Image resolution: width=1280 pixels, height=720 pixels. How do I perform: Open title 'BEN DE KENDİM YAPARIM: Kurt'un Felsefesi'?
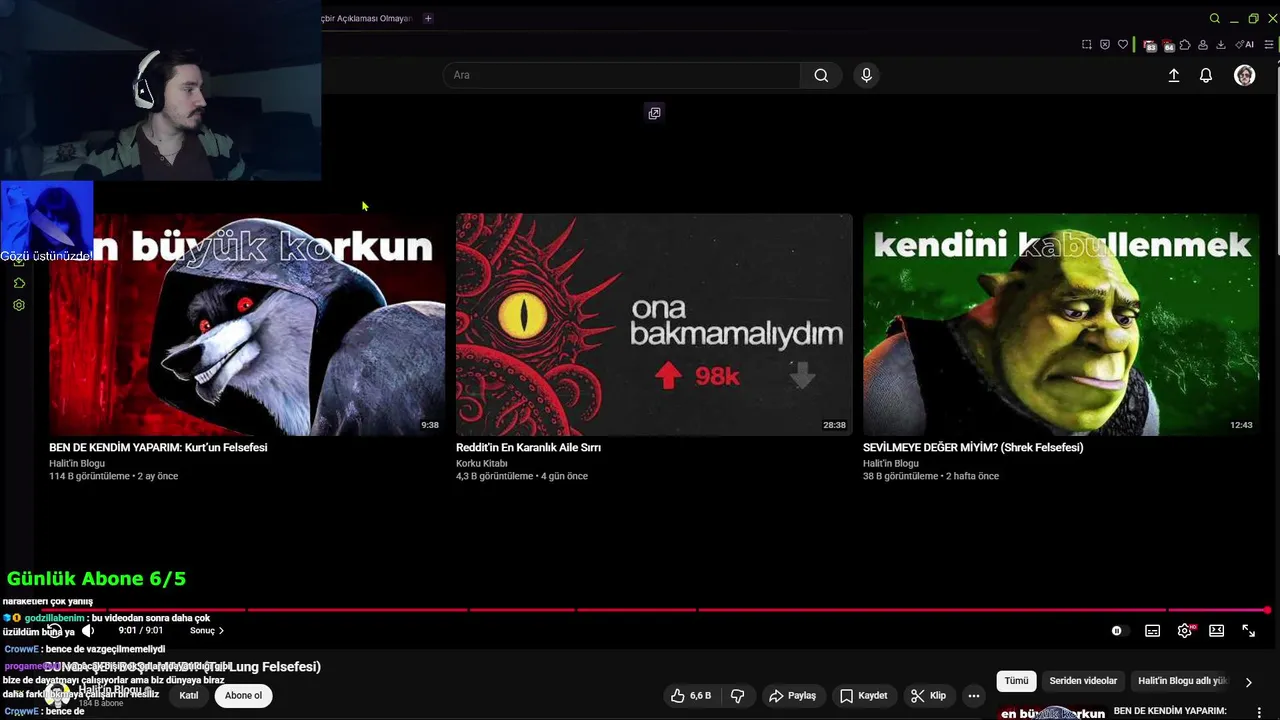[x=158, y=448]
